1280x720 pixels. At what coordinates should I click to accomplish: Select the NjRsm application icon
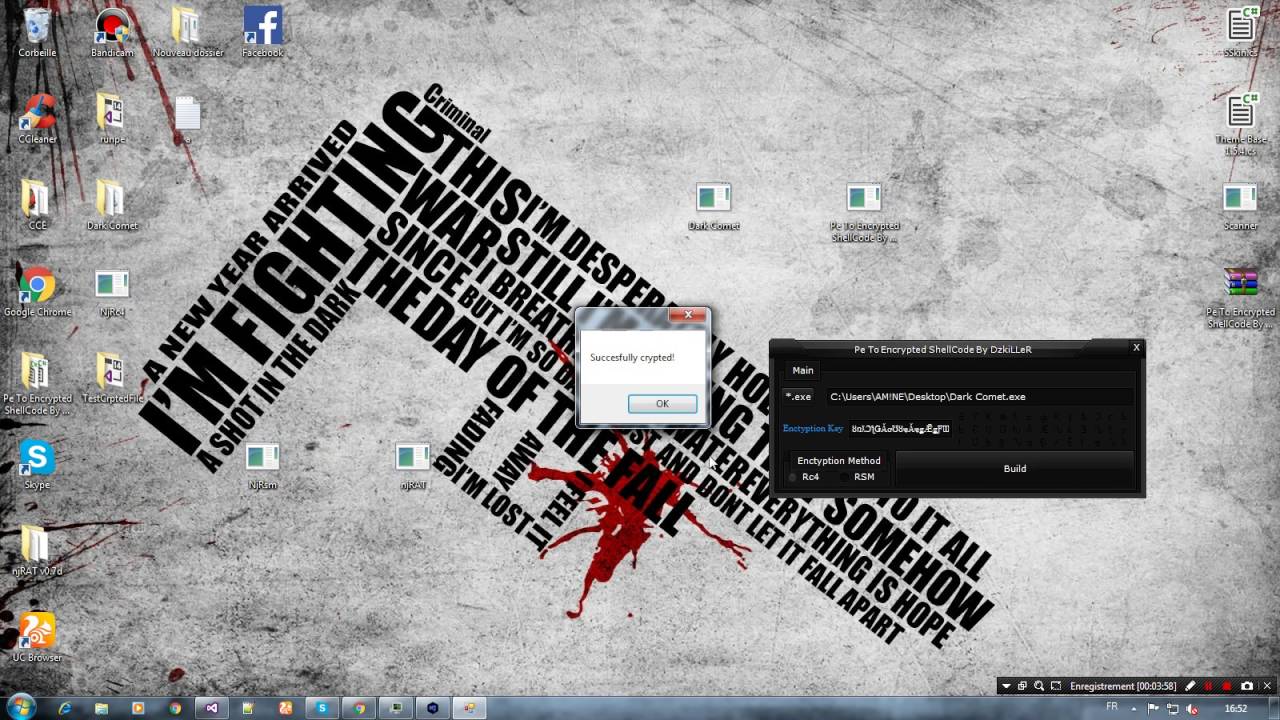263,466
